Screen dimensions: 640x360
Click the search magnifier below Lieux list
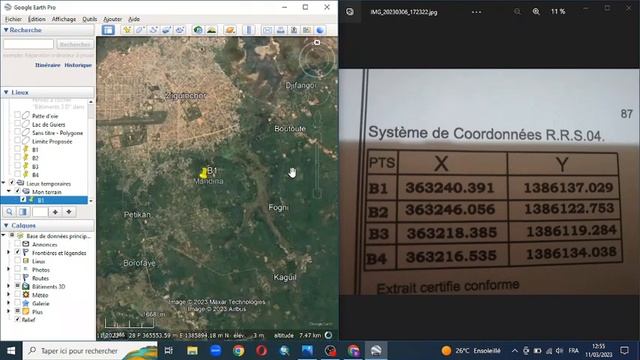9,212
